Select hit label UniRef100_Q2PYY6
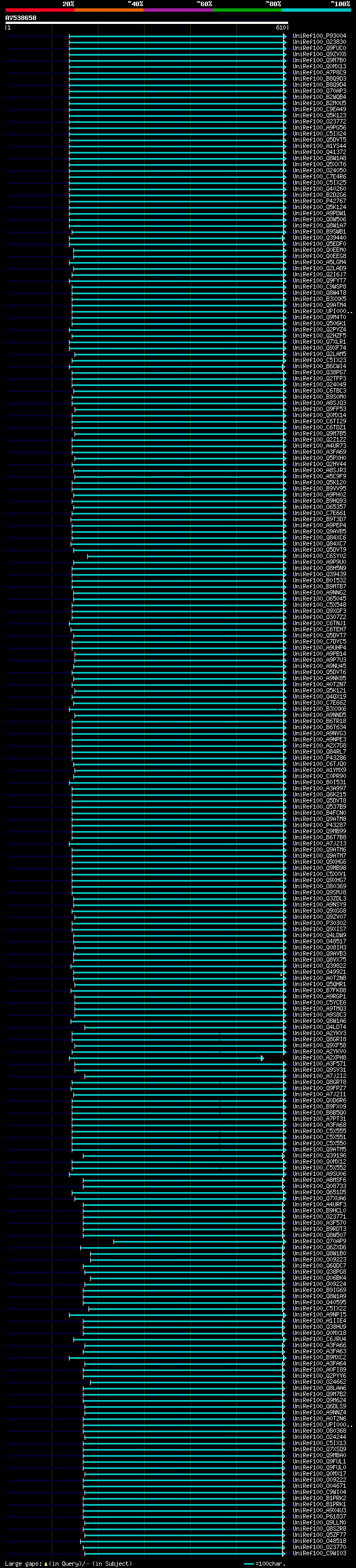Viewport: 356px width, 1568px height. click(x=319, y=1376)
